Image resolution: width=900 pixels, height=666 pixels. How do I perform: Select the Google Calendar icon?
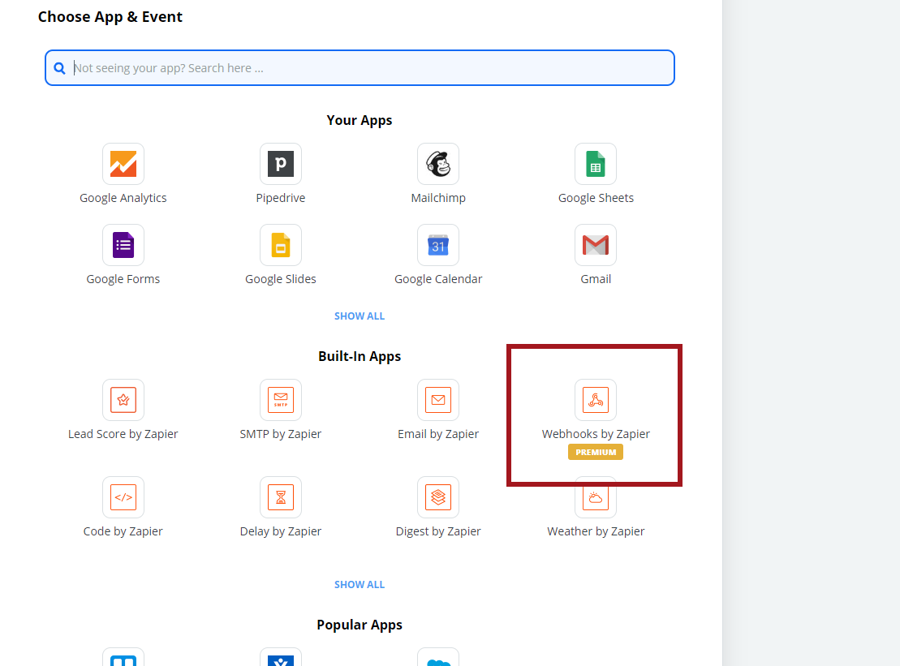click(438, 245)
